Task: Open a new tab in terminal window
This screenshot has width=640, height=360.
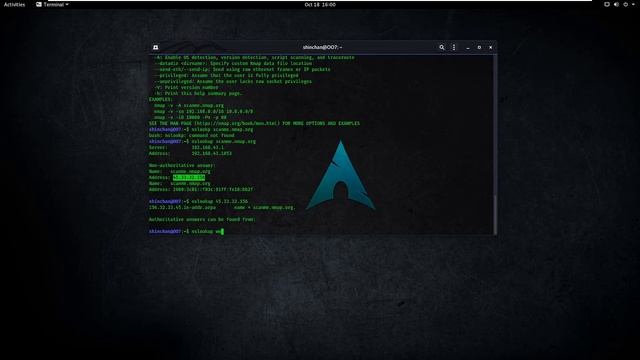Action: [x=156, y=47]
